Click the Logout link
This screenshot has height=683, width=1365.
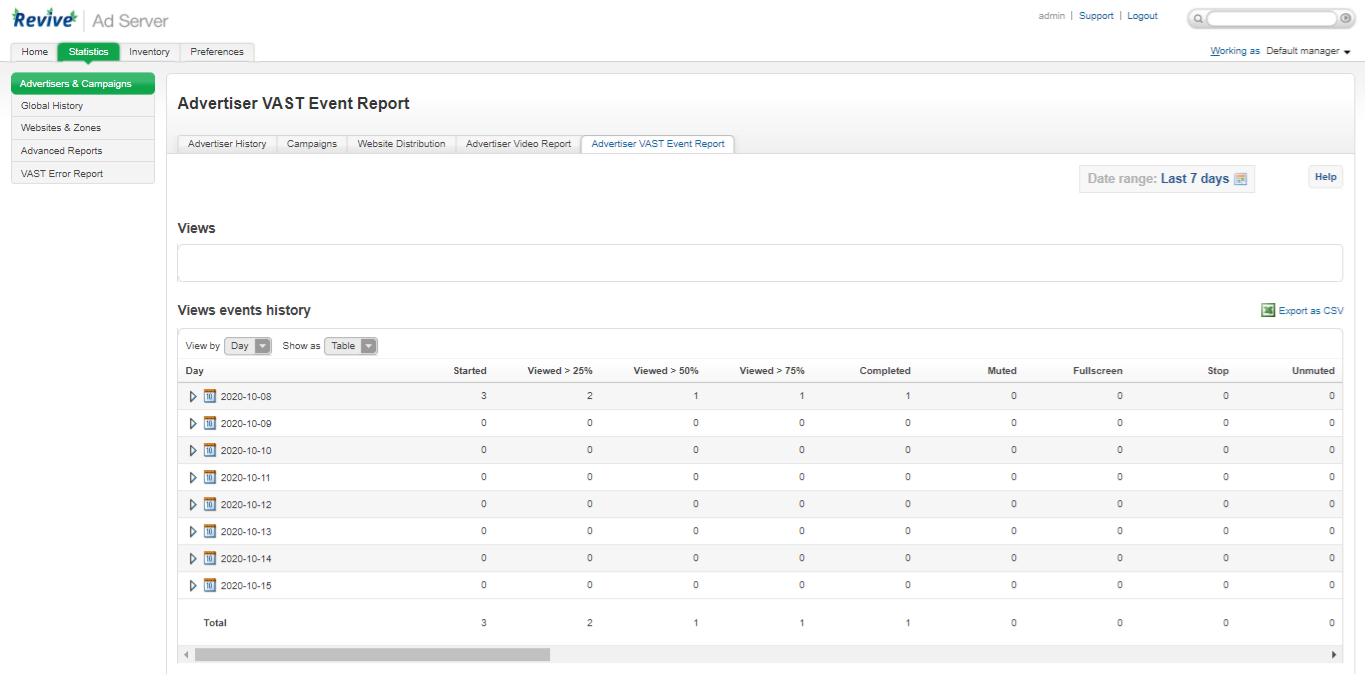pos(1142,16)
